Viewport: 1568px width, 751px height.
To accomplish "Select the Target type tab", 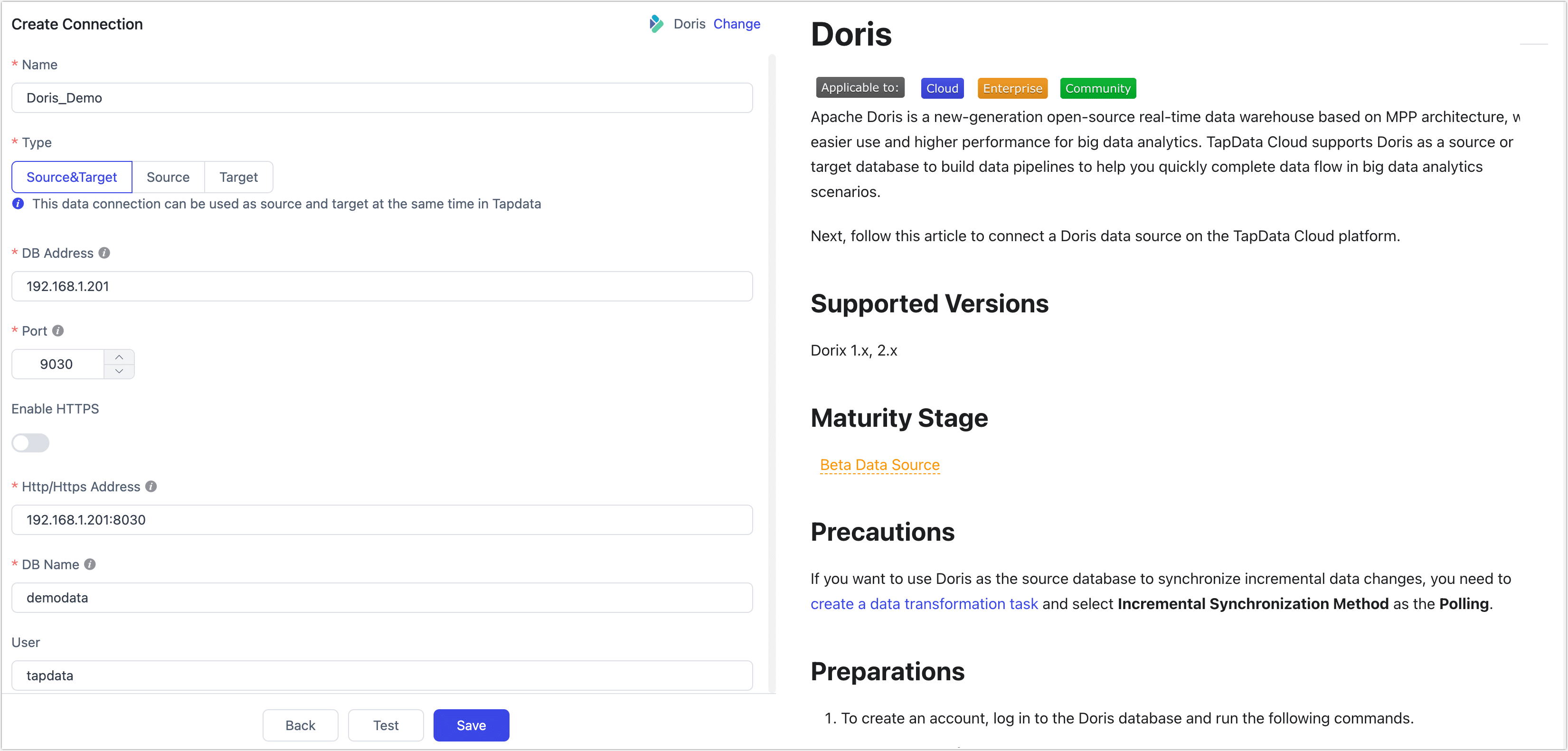I will 238,177.
